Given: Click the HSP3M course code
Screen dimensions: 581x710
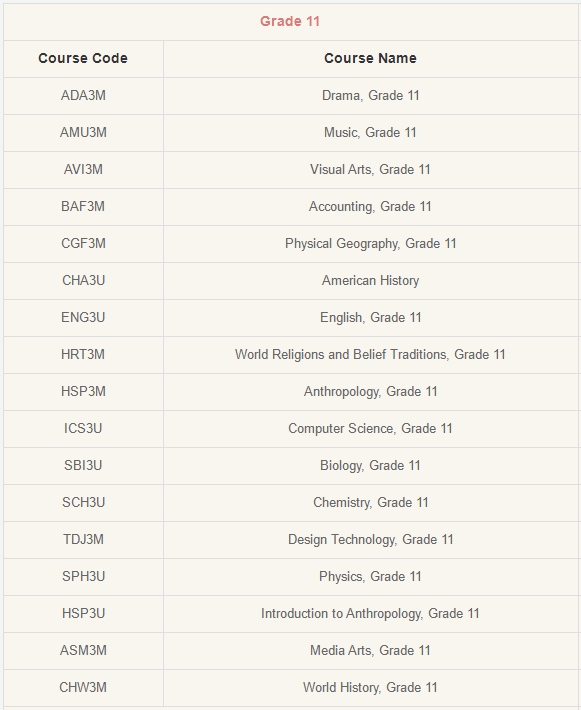Looking at the screenshot, I should tap(83, 392).
